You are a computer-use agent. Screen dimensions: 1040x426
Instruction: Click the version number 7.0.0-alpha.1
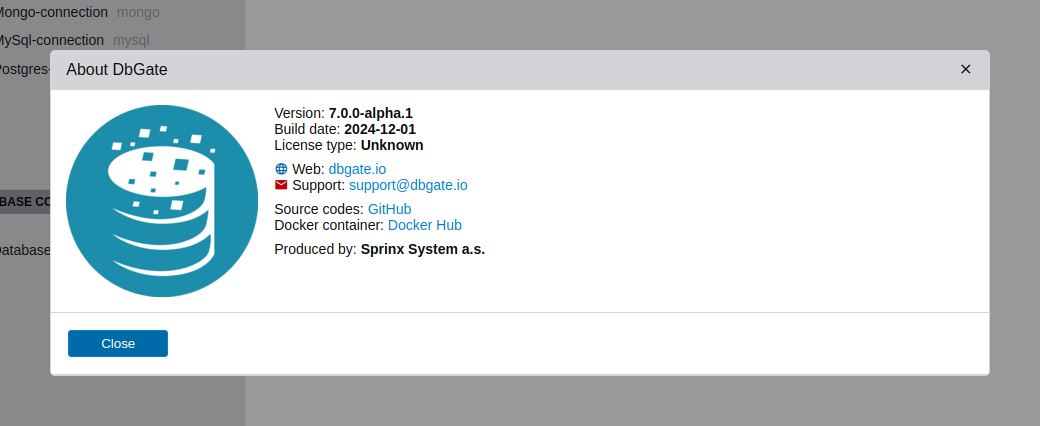pos(370,113)
